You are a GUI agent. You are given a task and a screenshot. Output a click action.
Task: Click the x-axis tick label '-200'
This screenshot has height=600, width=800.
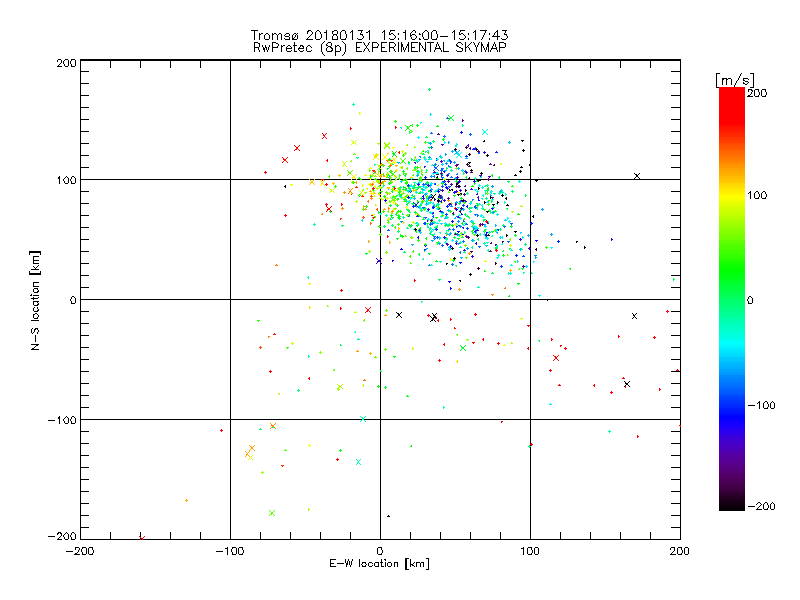pyautogui.click(x=80, y=551)
